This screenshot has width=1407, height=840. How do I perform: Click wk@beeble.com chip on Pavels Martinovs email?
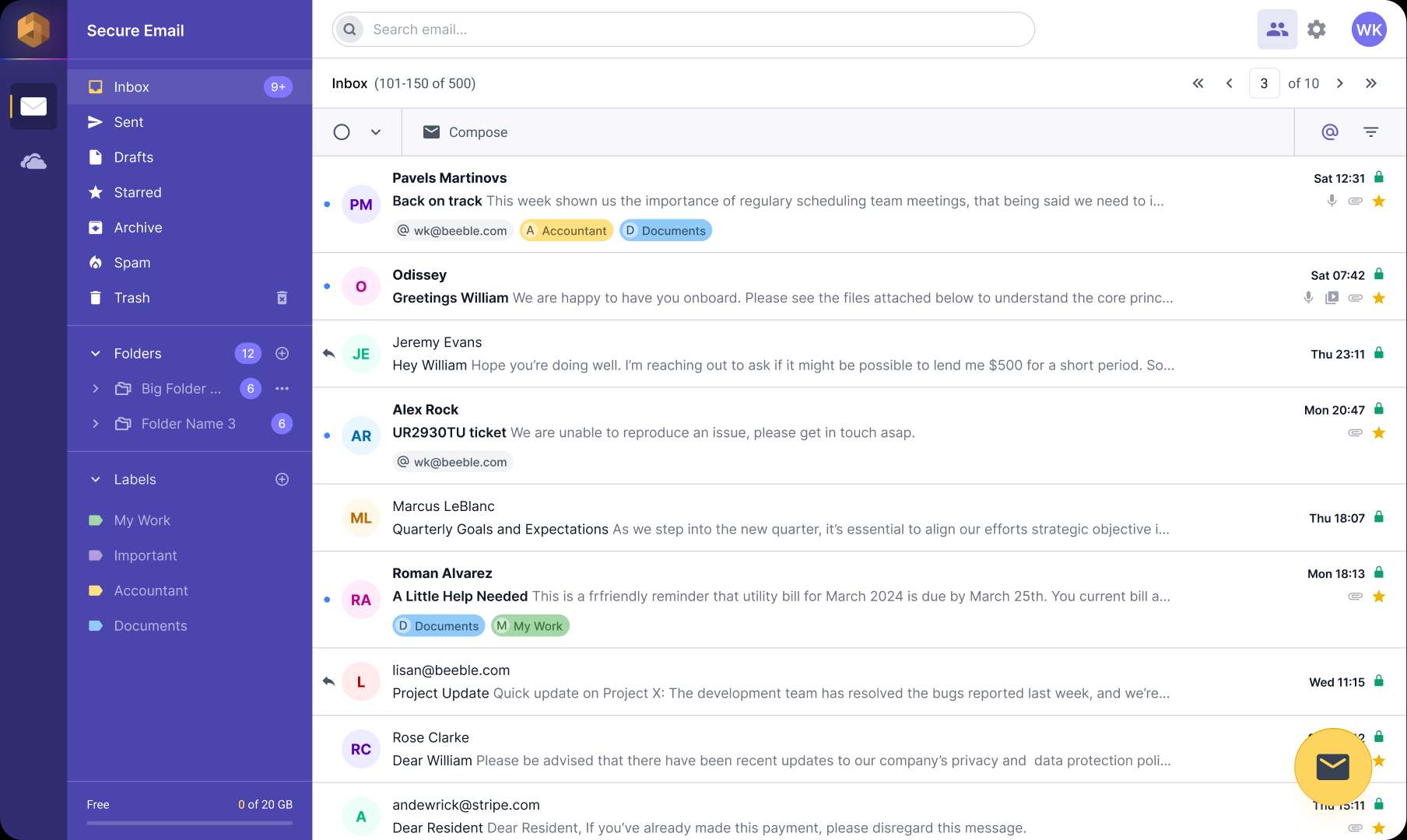coord(452,230)
